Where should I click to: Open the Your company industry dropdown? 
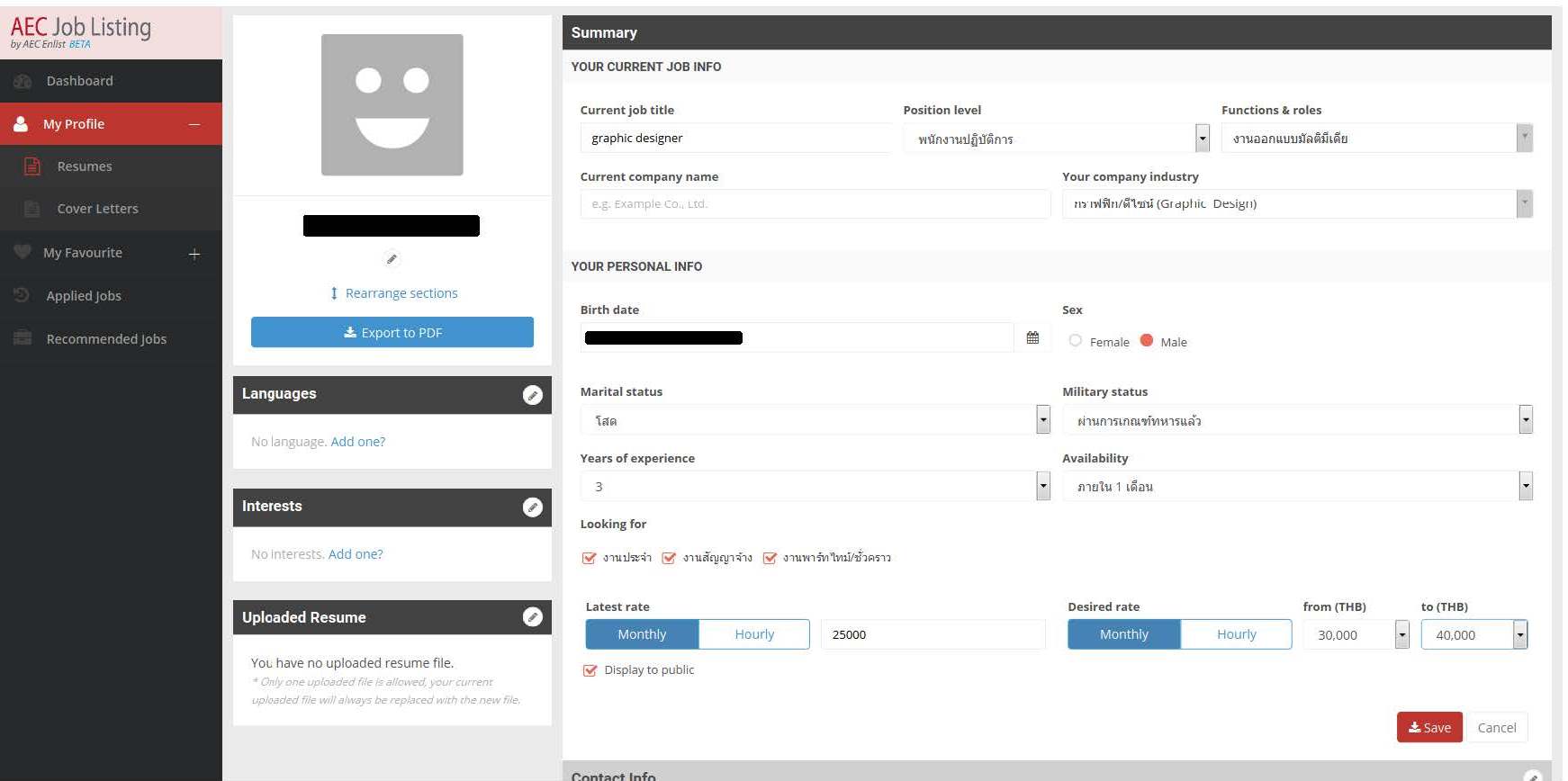[x=1297, y=203]
